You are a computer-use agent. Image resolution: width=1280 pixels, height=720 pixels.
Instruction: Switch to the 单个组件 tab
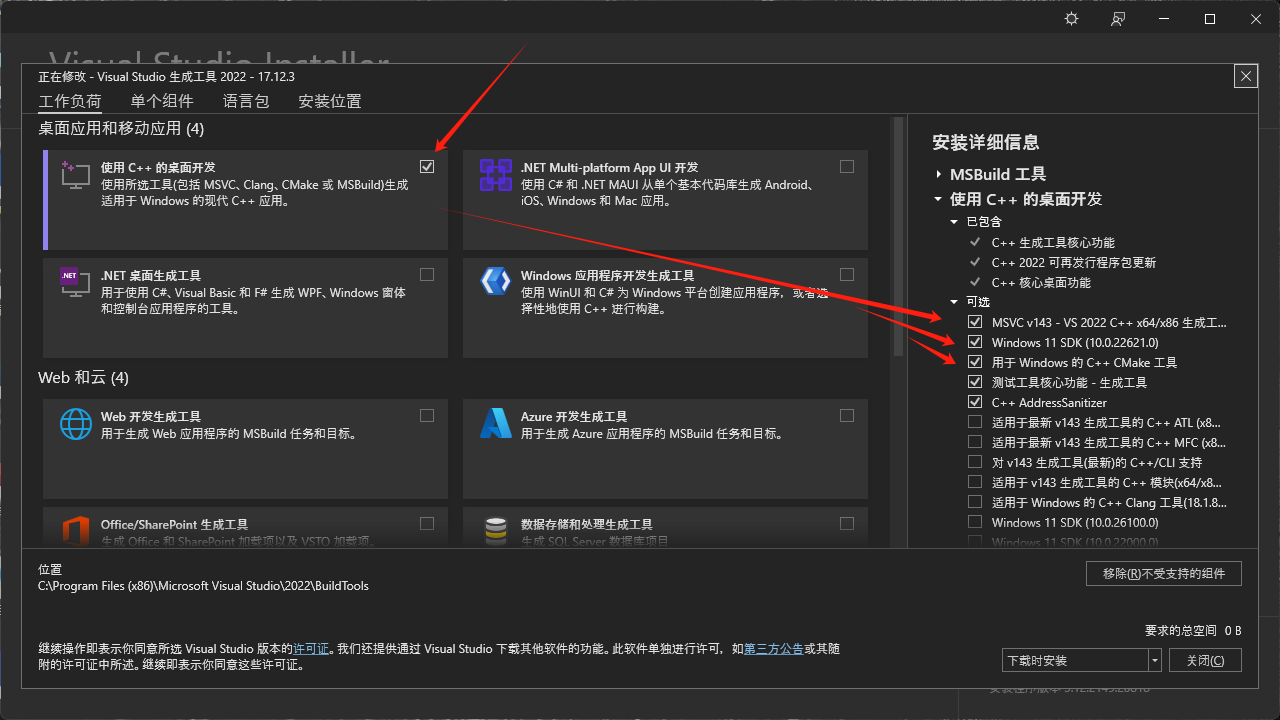[x=162, y=101]
